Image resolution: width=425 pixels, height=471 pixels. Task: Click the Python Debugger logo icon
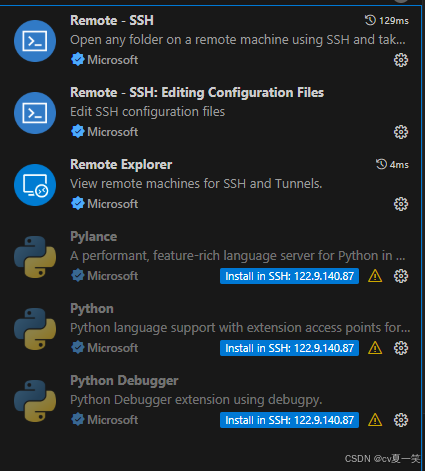click(x=35, y=401)
